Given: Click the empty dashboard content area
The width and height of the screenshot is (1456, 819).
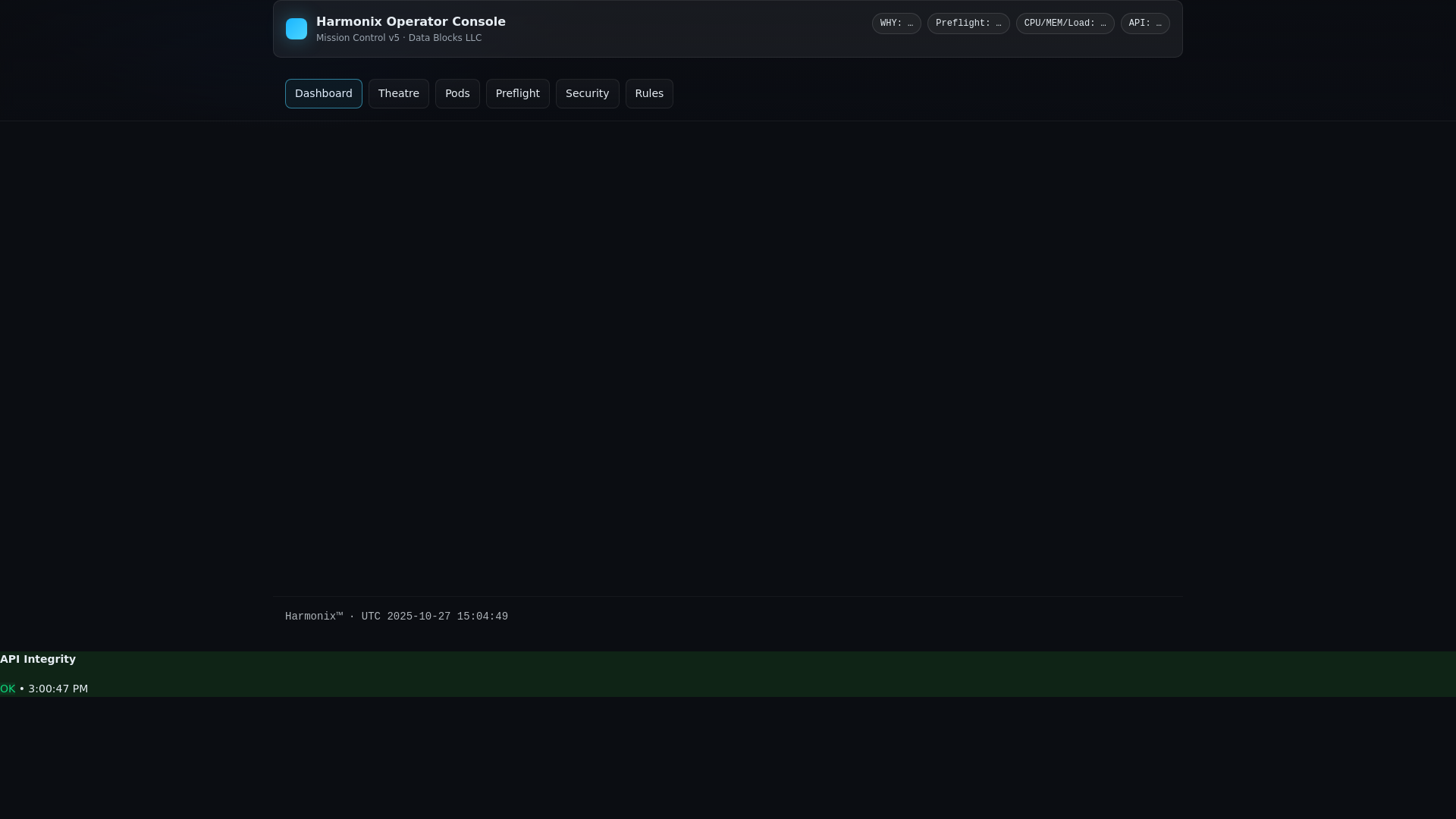Looking at the screenshot, I should pos(727,356).
